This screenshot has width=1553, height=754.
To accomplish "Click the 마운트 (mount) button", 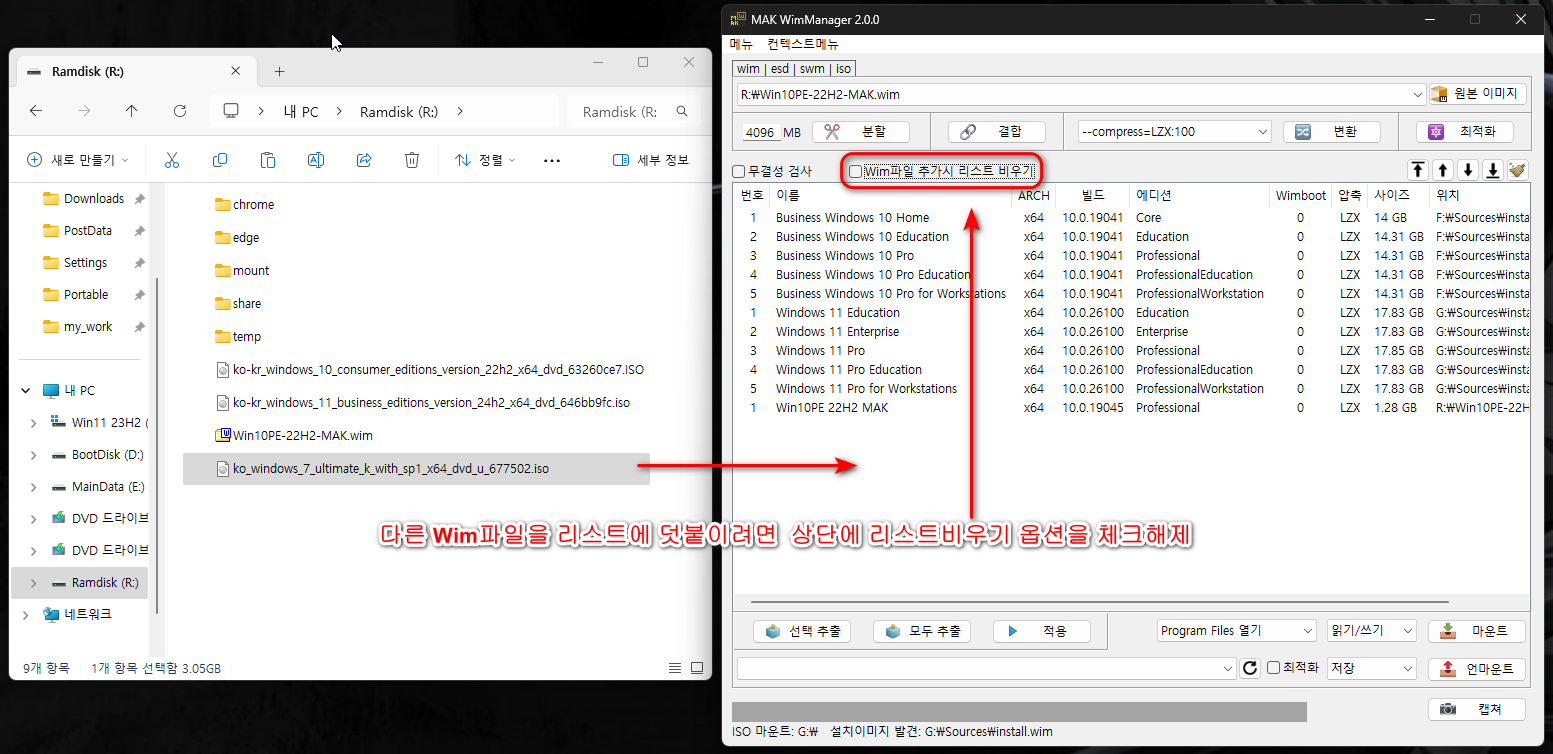I will (1477, 631).
